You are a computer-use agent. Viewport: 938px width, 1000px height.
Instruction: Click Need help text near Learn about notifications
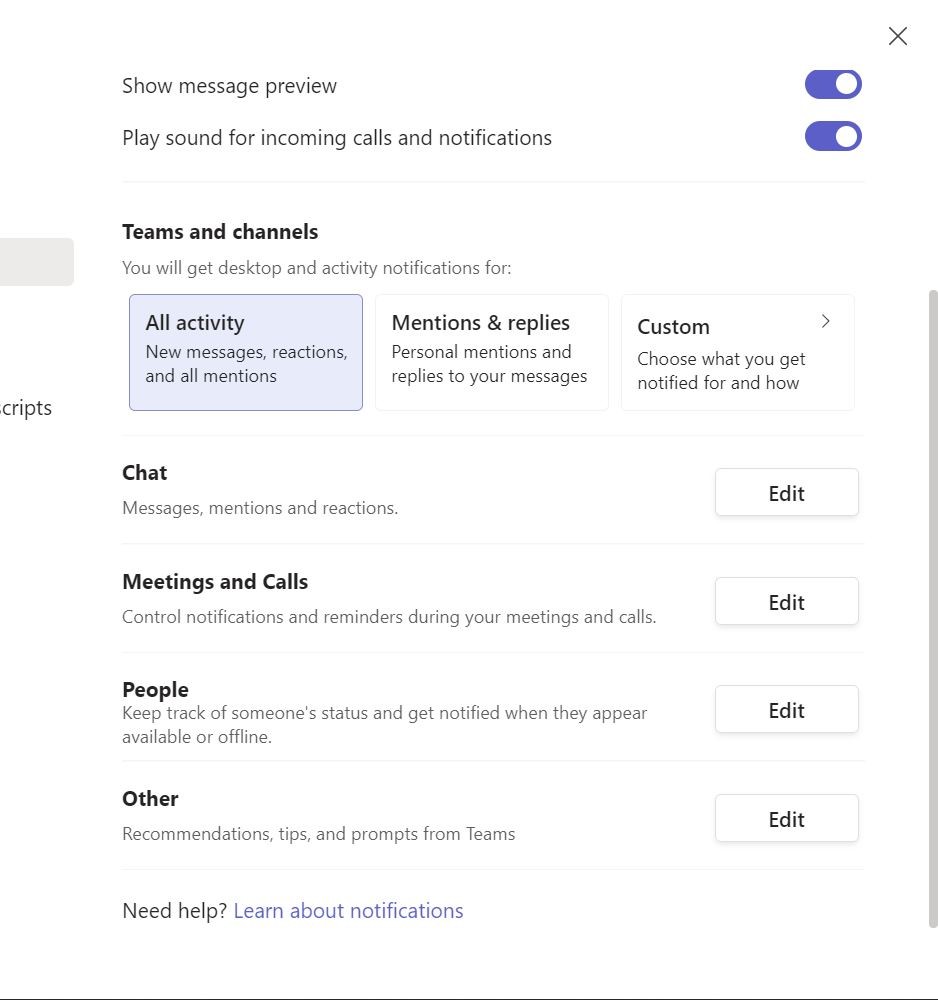172,910
